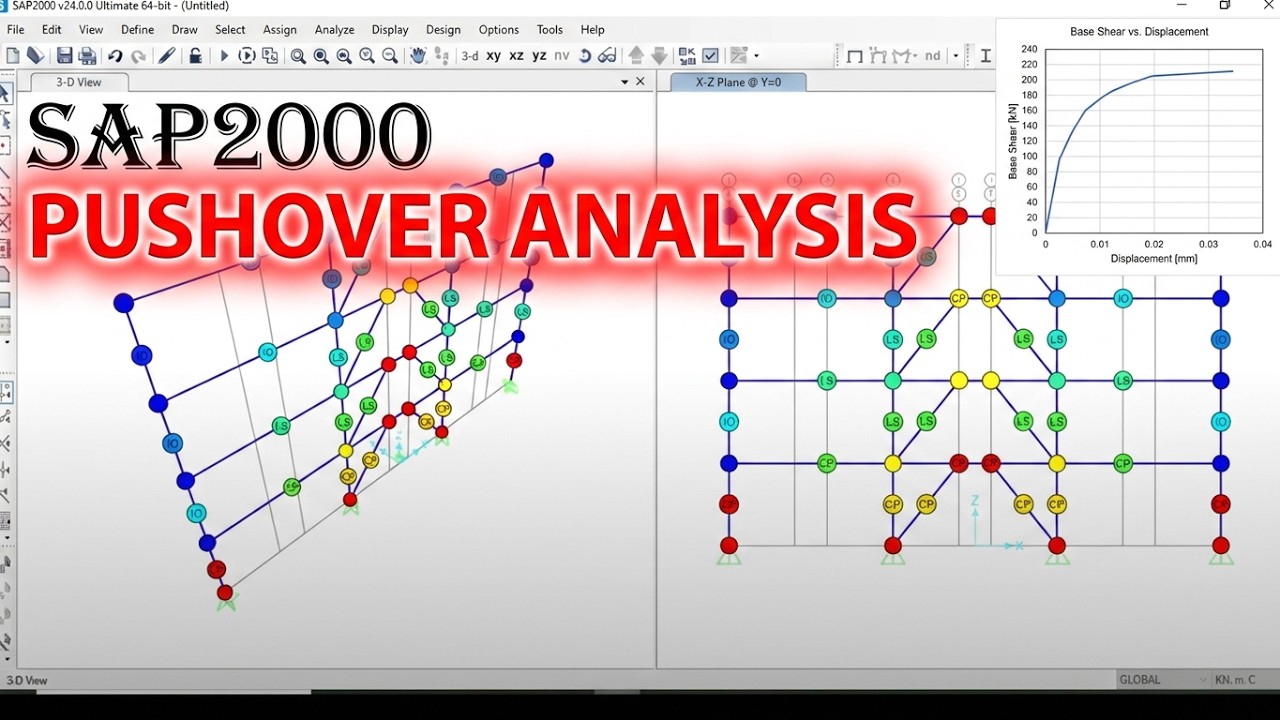The image size is (1280, 720).
Task: Click the Zoom In One Step icon
Action: tap(367, 56)
